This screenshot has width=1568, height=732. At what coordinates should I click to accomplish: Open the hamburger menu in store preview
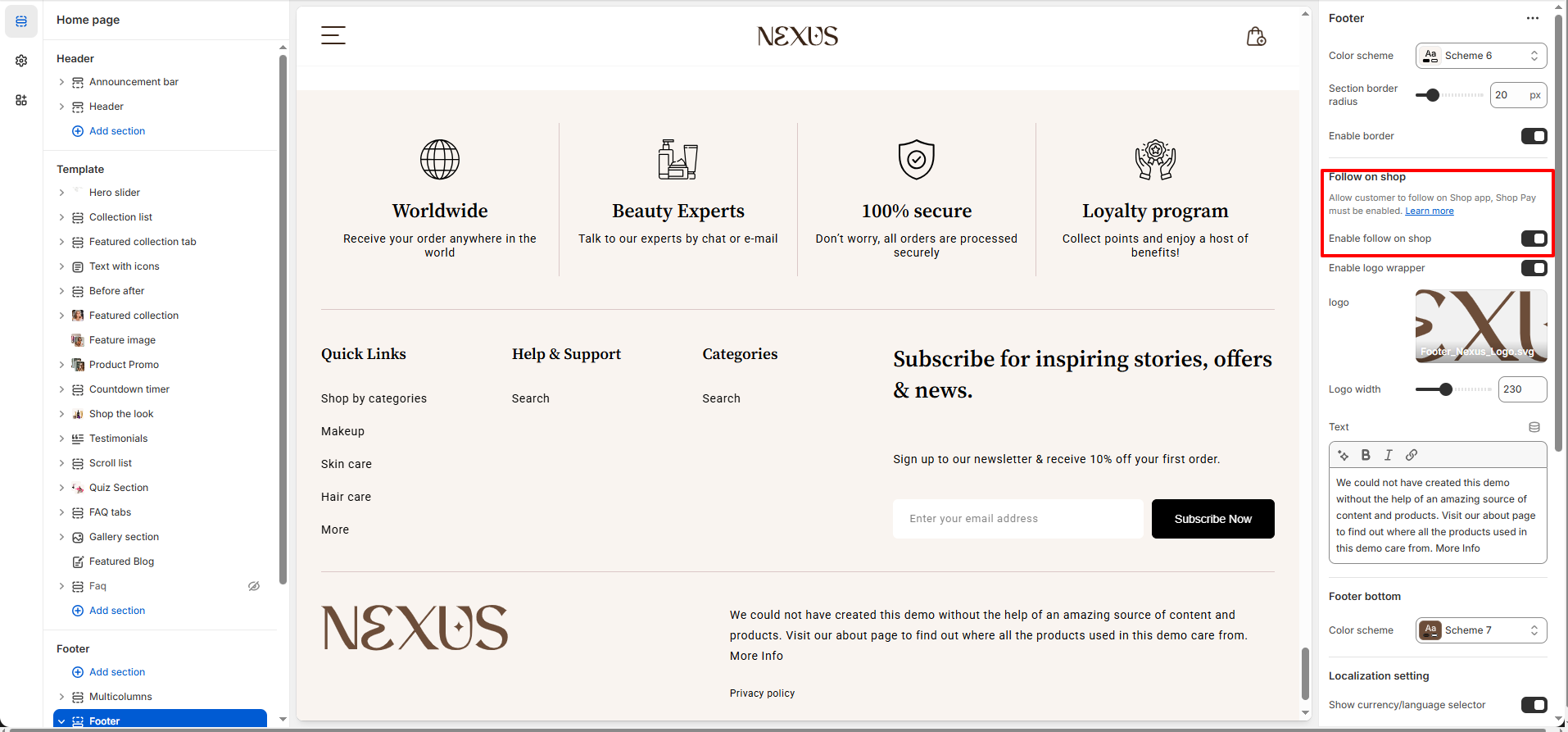[333, 35]
